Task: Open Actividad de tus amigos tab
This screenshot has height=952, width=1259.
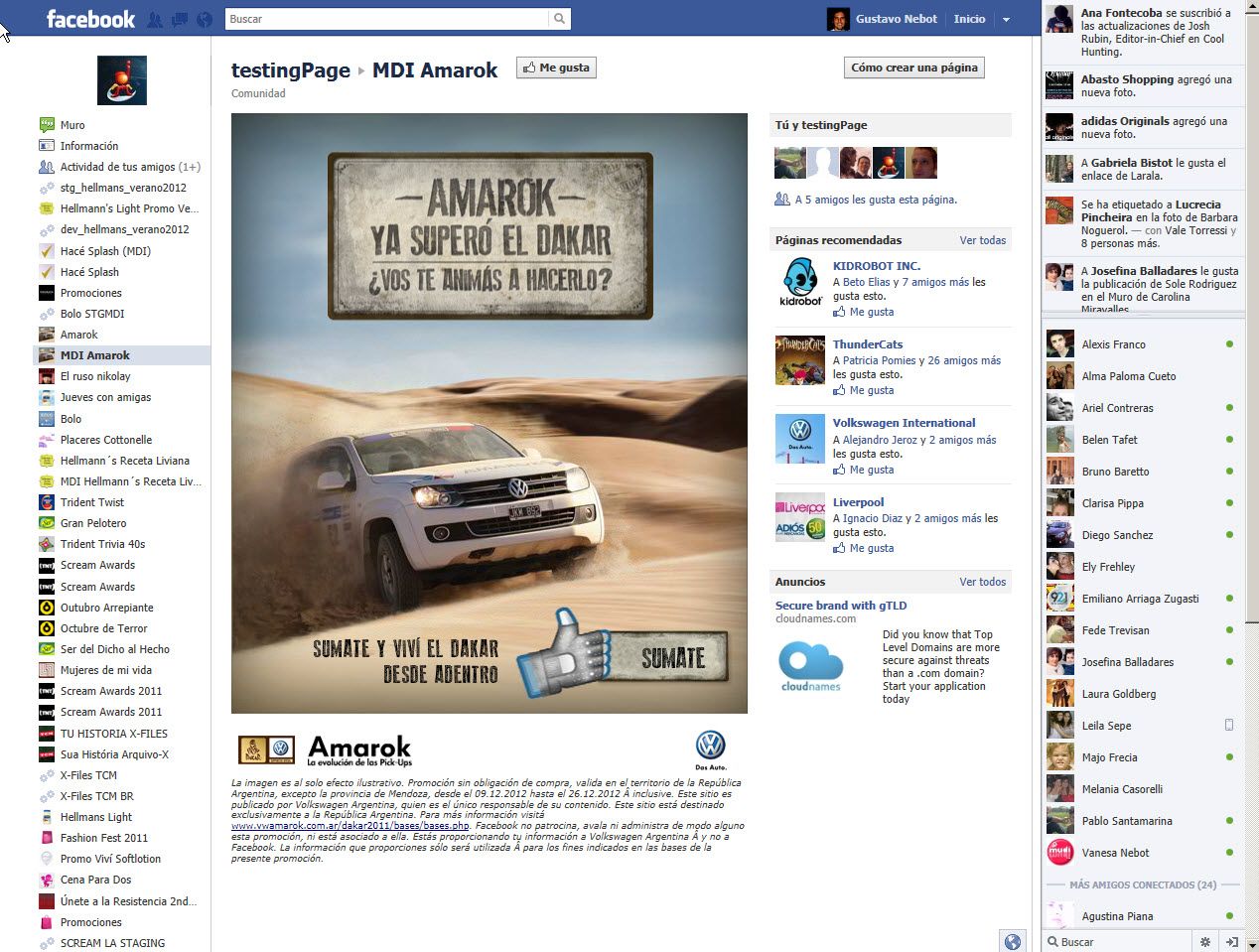Action: (x=130, y=167)
